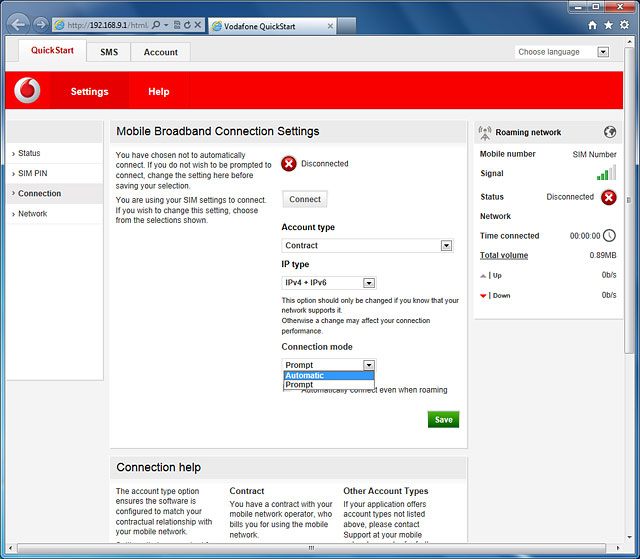Image resolution: width=640 pixels, height=559 pixels.
Task: Click the green signal strength bars
Action: click(x=606, y=173)
